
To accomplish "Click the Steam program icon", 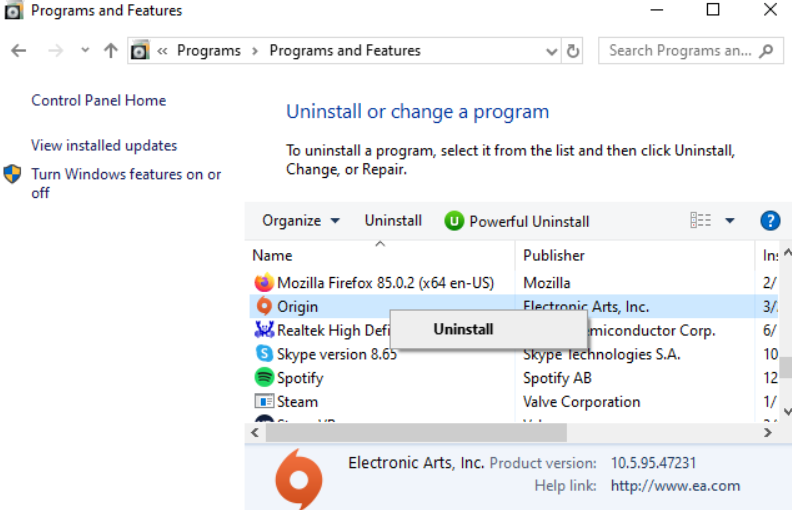I will point(264,401).
